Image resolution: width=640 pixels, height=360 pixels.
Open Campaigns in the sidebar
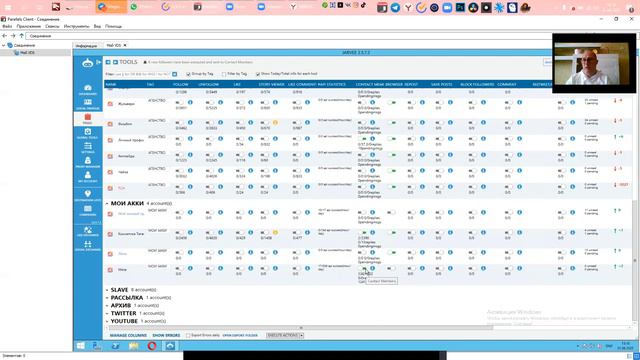[88, 211]
